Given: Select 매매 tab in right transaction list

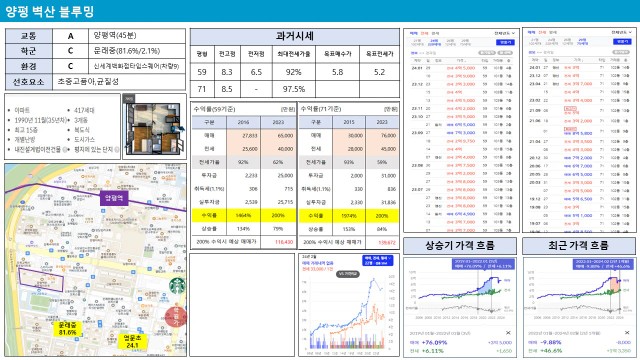Looking at the screenshot, I should point(531,32).
